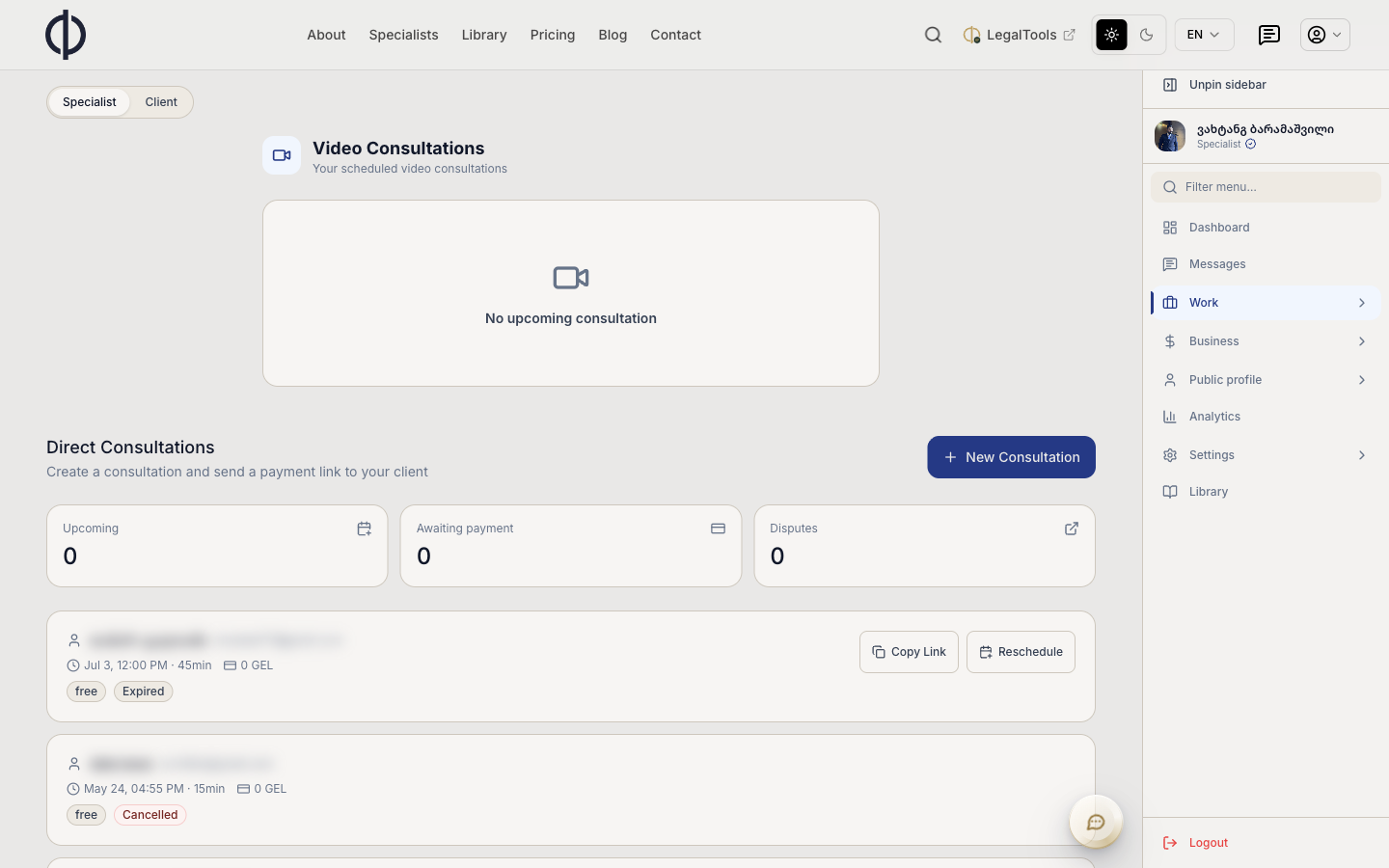The image size is (1389, 868).
Task: Open the floating chat support bubble
Action: [1096, 822]
